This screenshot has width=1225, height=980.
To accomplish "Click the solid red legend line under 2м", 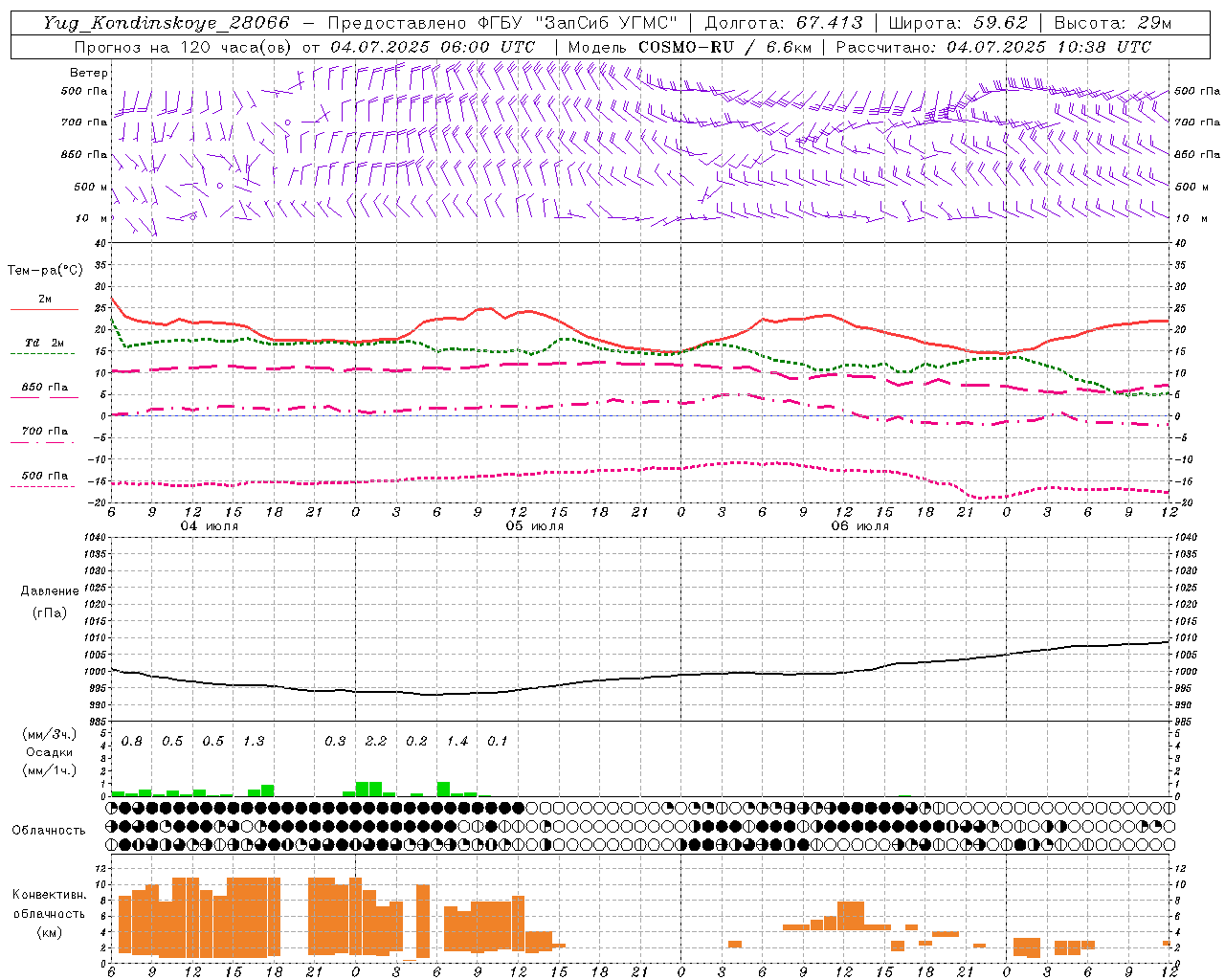I will (44, 310).
